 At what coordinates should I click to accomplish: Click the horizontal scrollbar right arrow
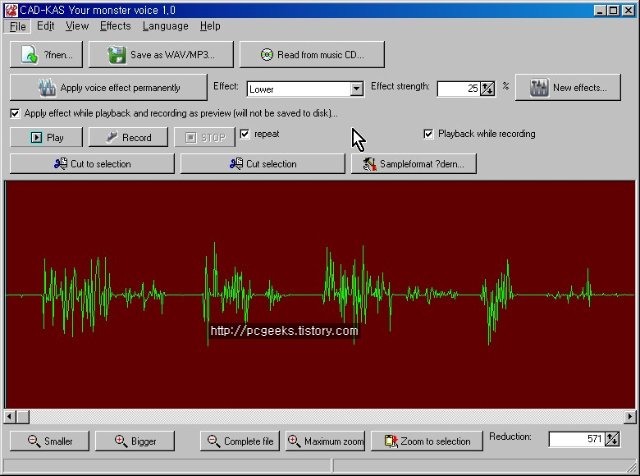[630, 417]
